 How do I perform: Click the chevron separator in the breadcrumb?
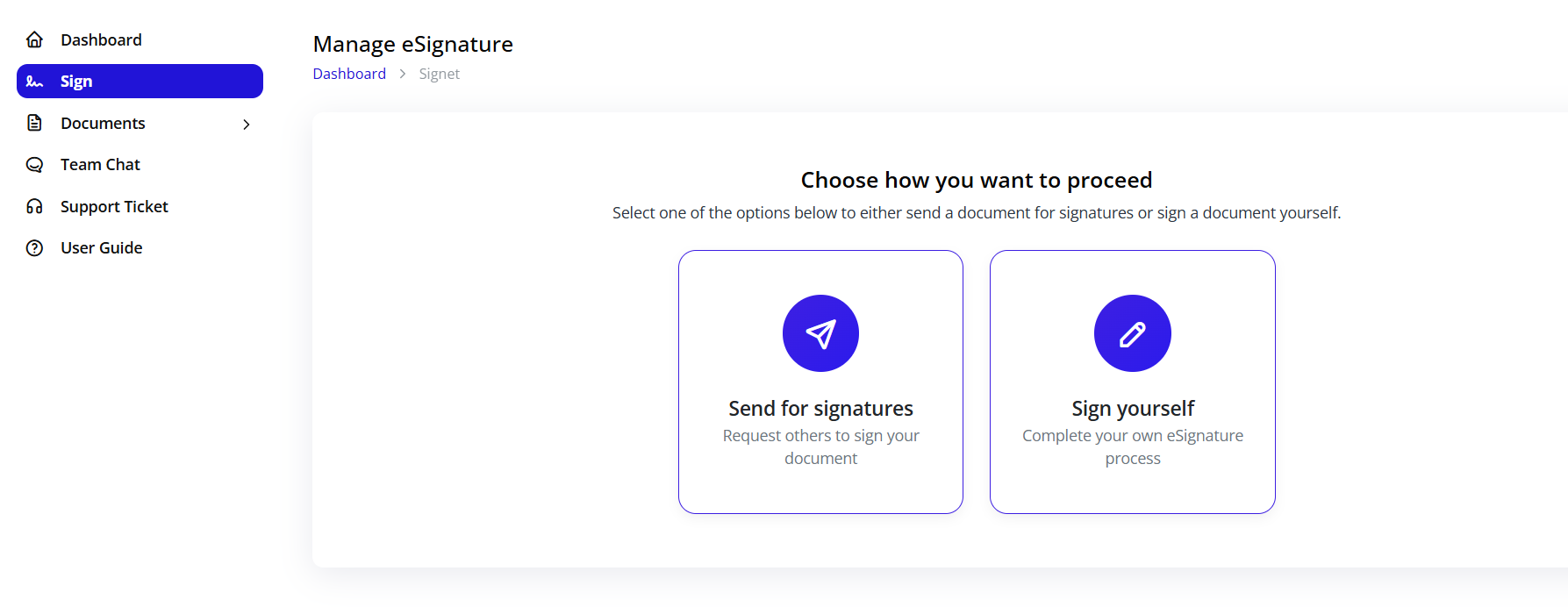pyautogui.click(x=402, y=74)
